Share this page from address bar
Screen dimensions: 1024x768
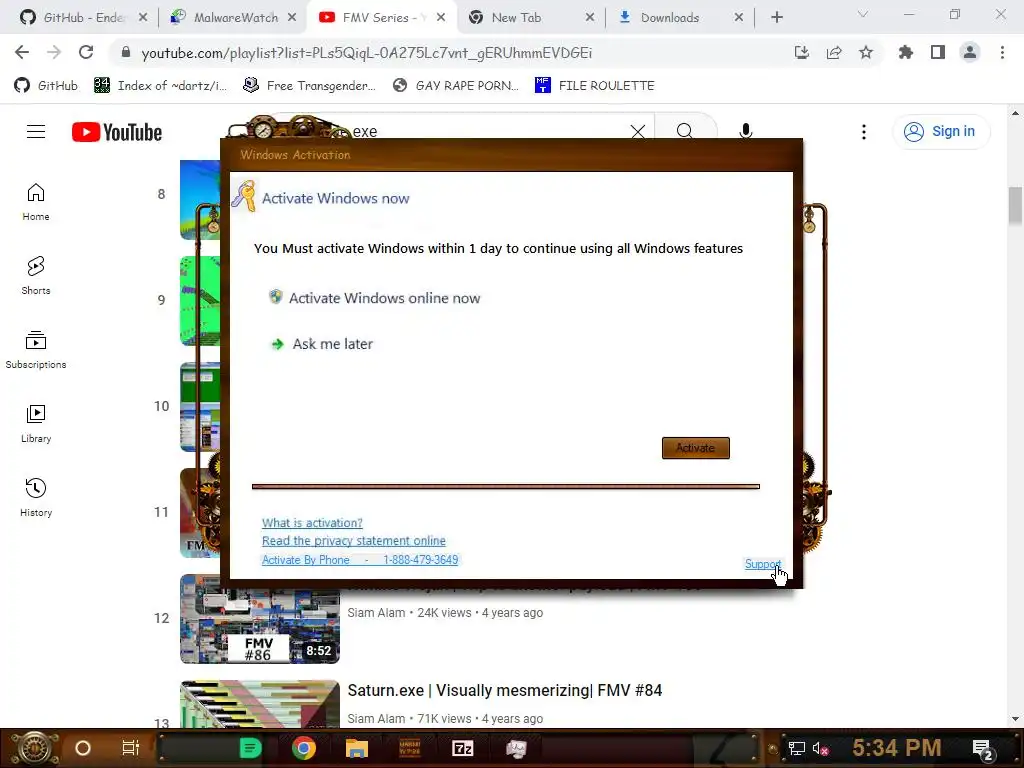(834, 53)
